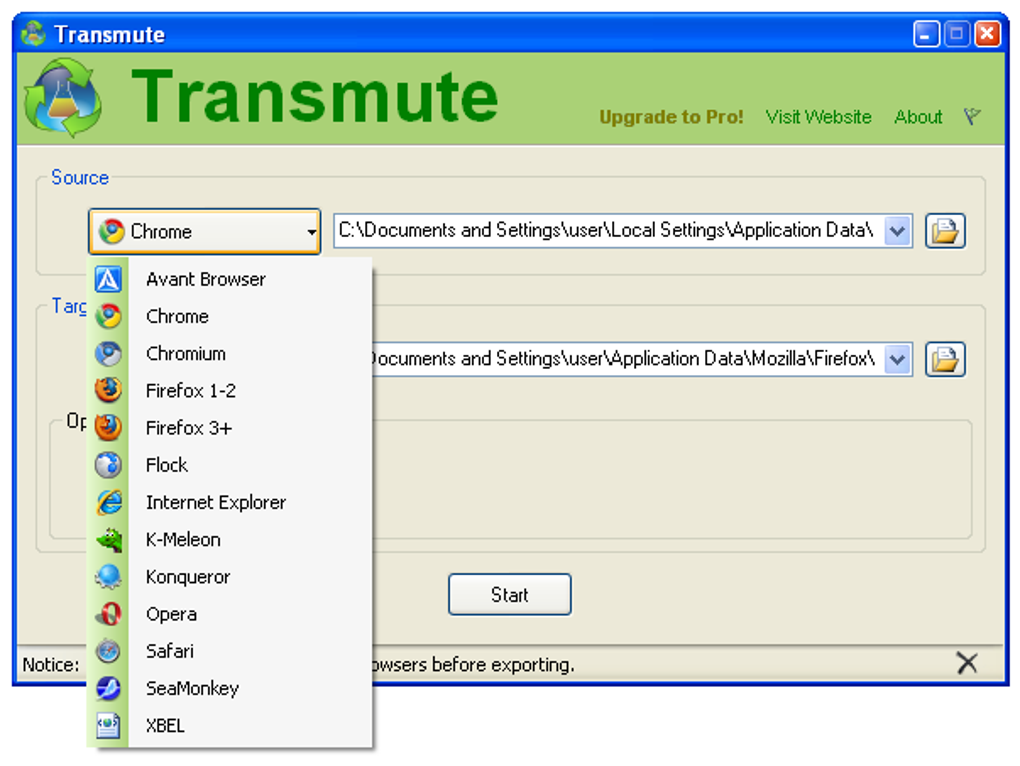Pick XBEL from the browser list
Image resolution: width=1020 pixels, height=766 pixels.
click(230, 725)
